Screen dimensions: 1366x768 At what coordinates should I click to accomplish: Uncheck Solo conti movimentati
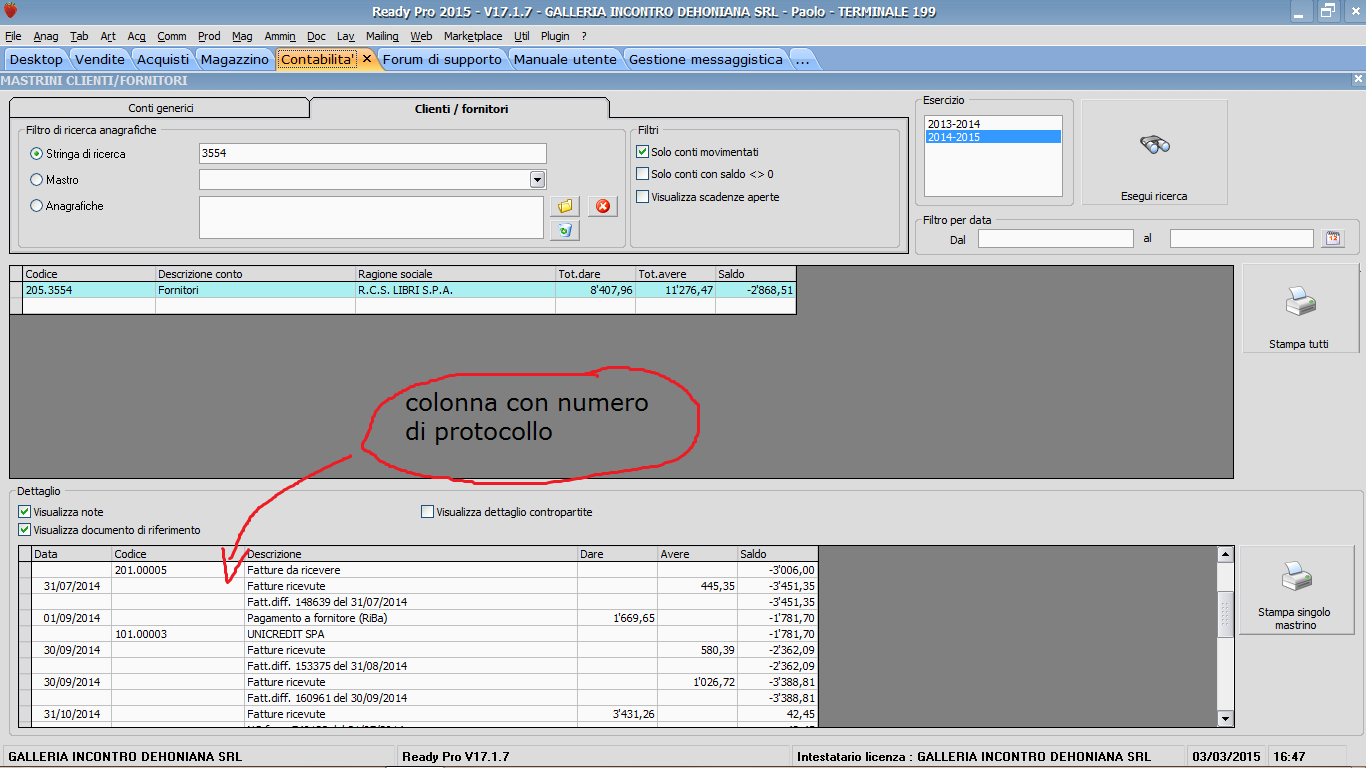click(643, 152)
